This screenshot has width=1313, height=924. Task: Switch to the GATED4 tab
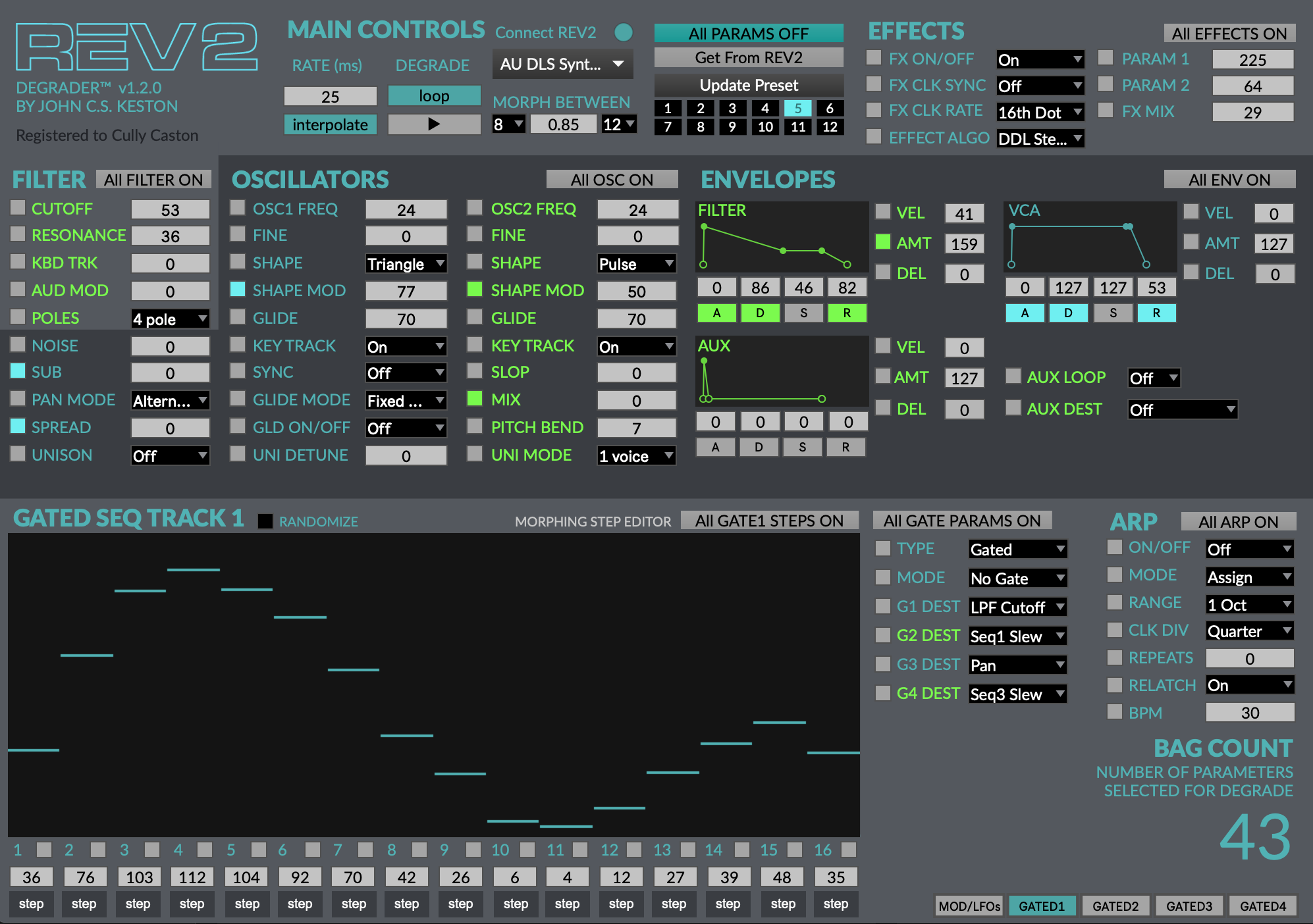(1263, 906)
